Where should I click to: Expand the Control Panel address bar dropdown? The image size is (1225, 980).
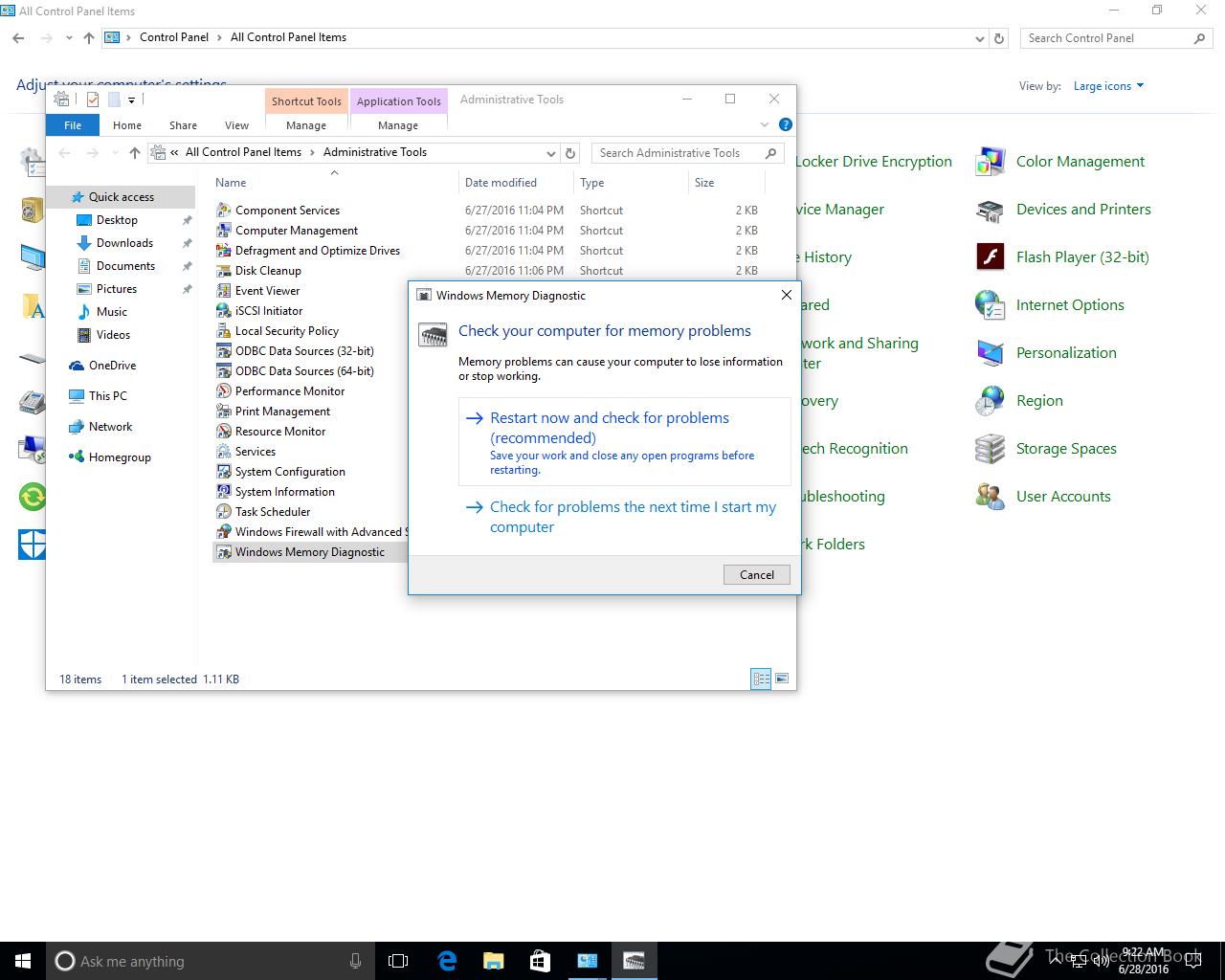click(x=979, y=38)
